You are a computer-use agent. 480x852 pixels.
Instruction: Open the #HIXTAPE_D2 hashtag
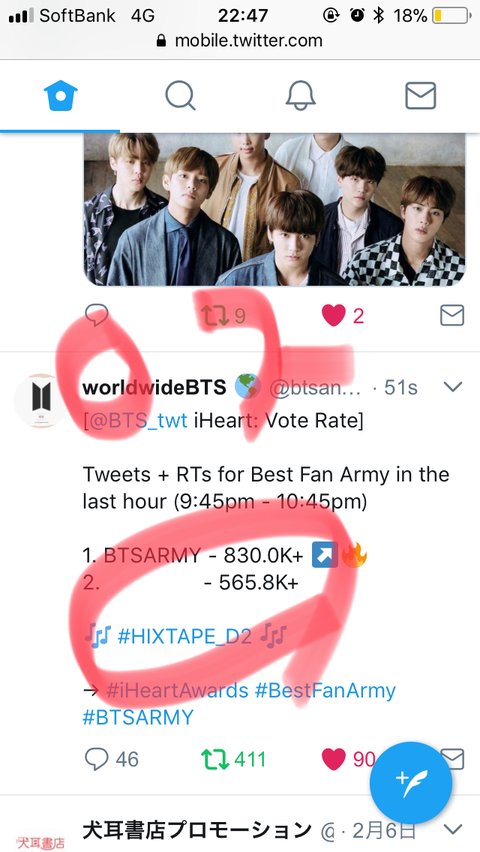click(x=185, y=636)
